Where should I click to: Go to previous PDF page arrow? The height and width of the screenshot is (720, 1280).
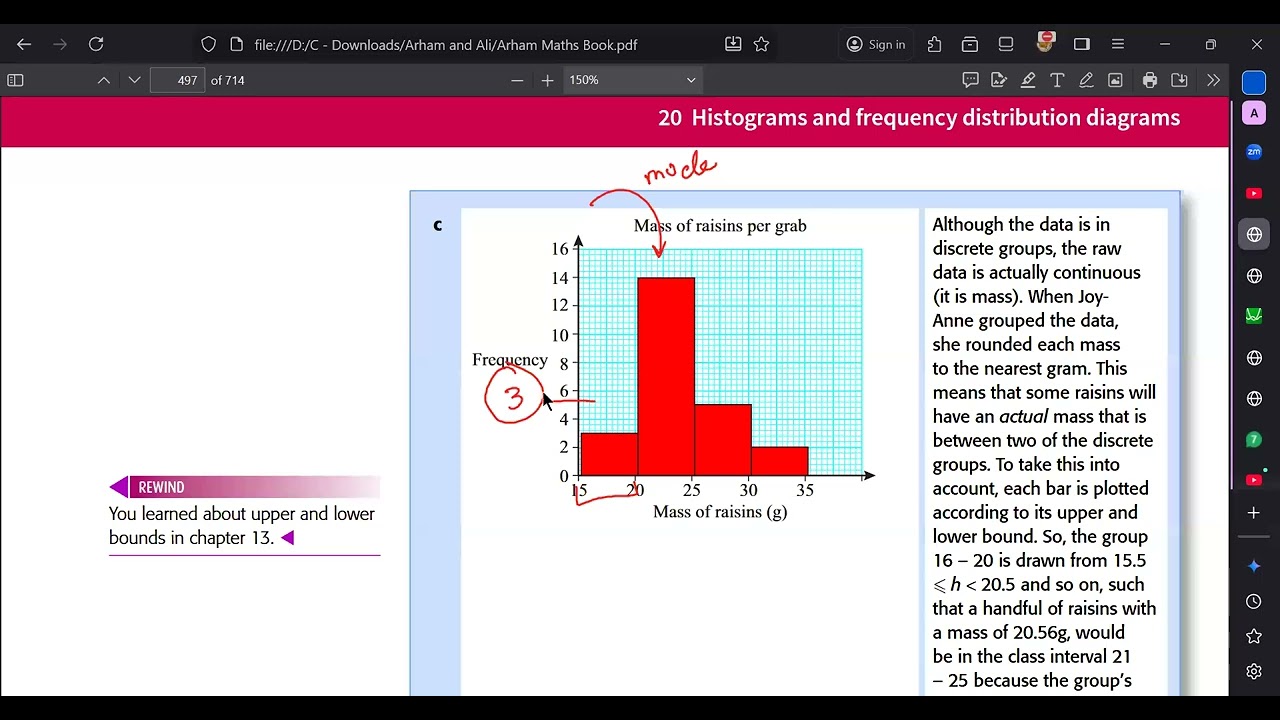pyautogui.click(x=104, y=80)
